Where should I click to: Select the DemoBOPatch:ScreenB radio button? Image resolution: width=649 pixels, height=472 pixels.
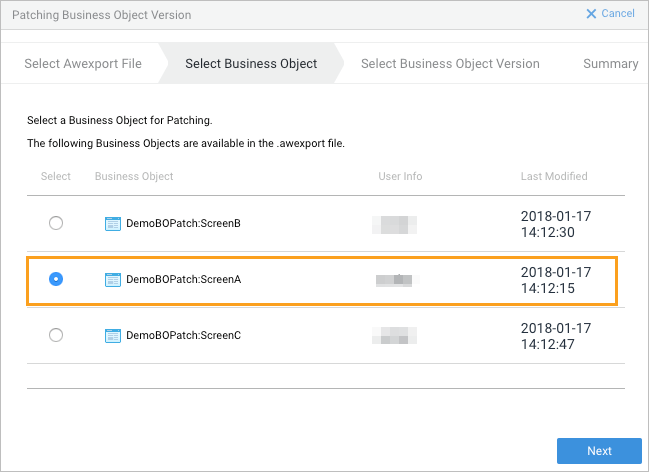(56, 224)
